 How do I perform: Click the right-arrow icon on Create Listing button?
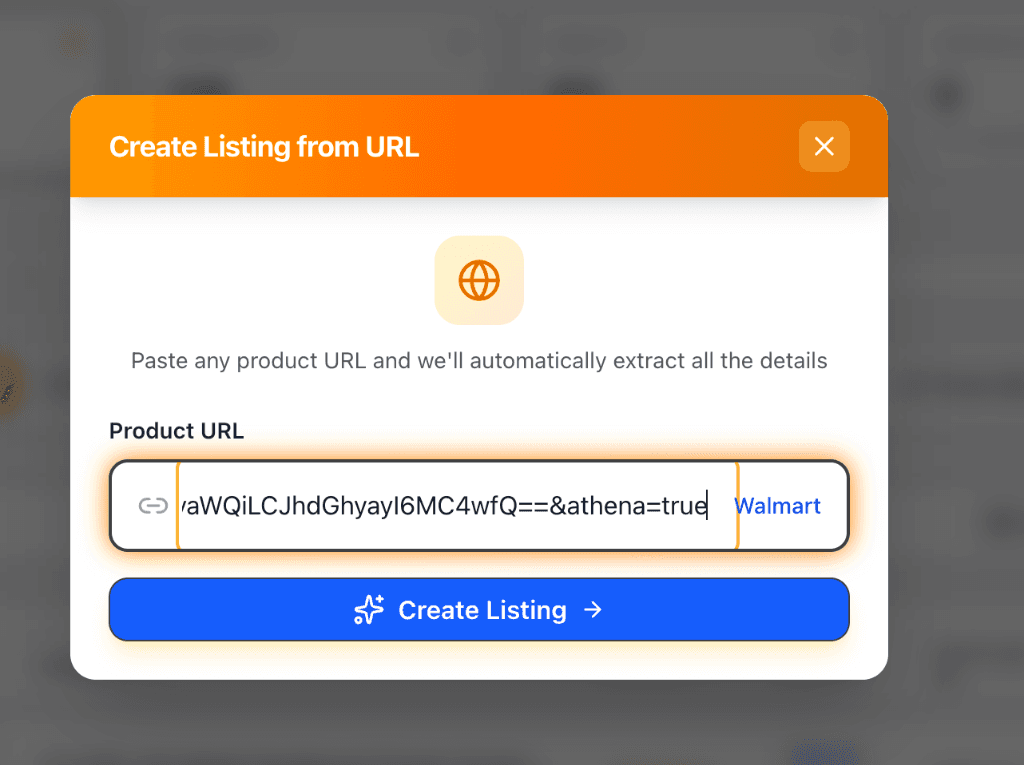pos(594,609)
